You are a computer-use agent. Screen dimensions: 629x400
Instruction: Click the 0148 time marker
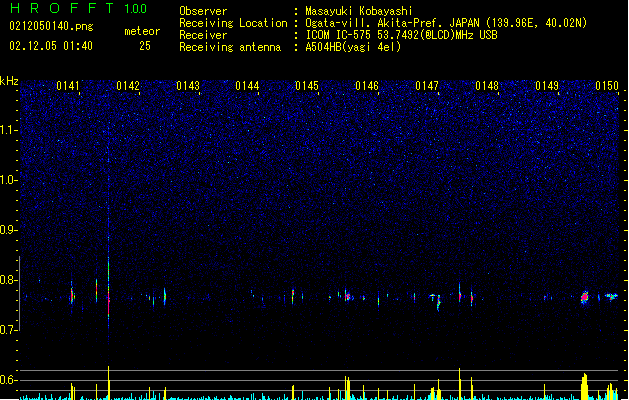pyautogui.click(x=487, y=86)
